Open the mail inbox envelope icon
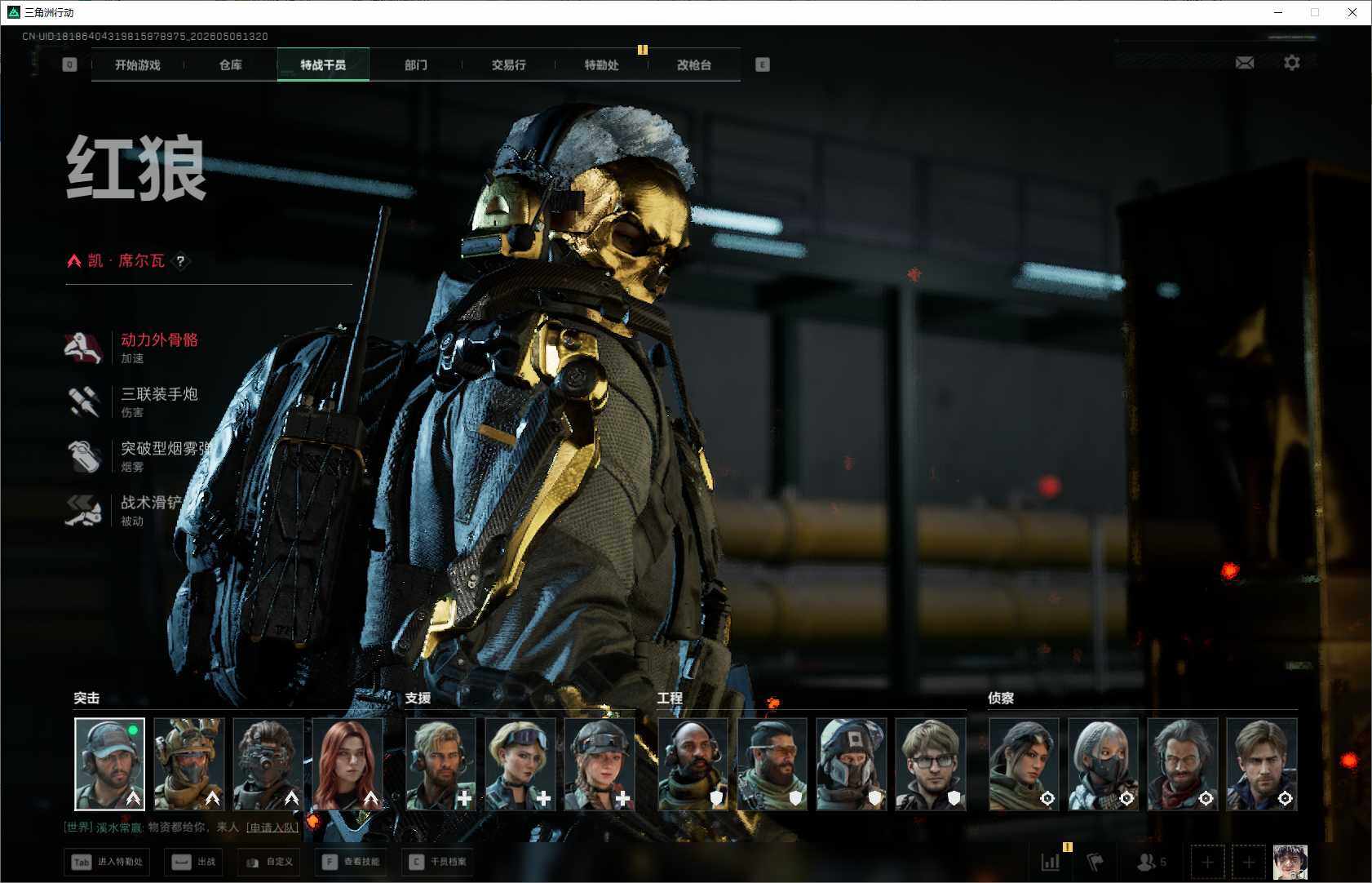Viewport: 1372px width, 883px height. 1245,63
